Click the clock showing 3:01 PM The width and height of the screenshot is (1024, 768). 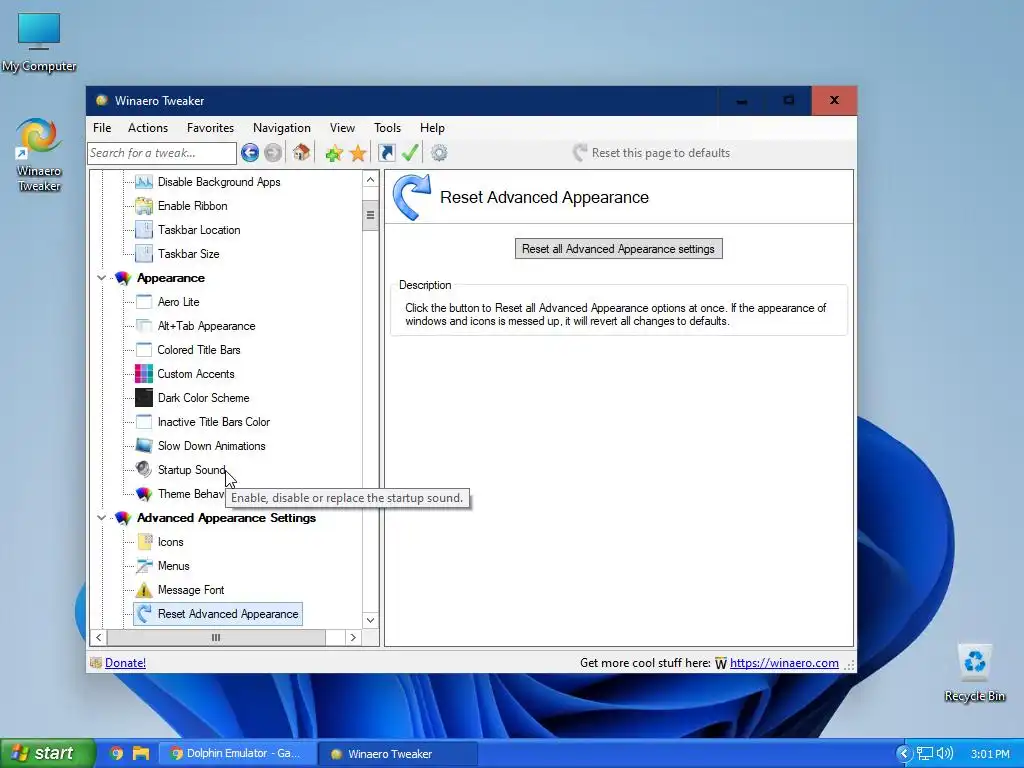(990, 754)
